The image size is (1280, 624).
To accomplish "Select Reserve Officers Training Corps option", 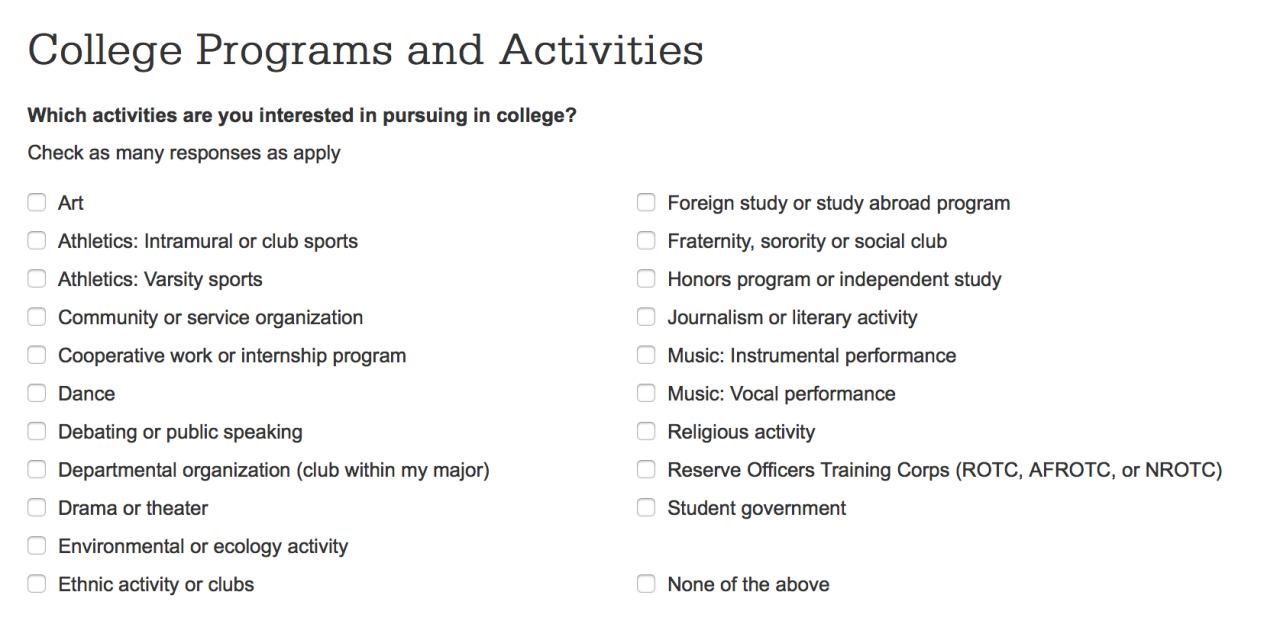I will point(647,469).
